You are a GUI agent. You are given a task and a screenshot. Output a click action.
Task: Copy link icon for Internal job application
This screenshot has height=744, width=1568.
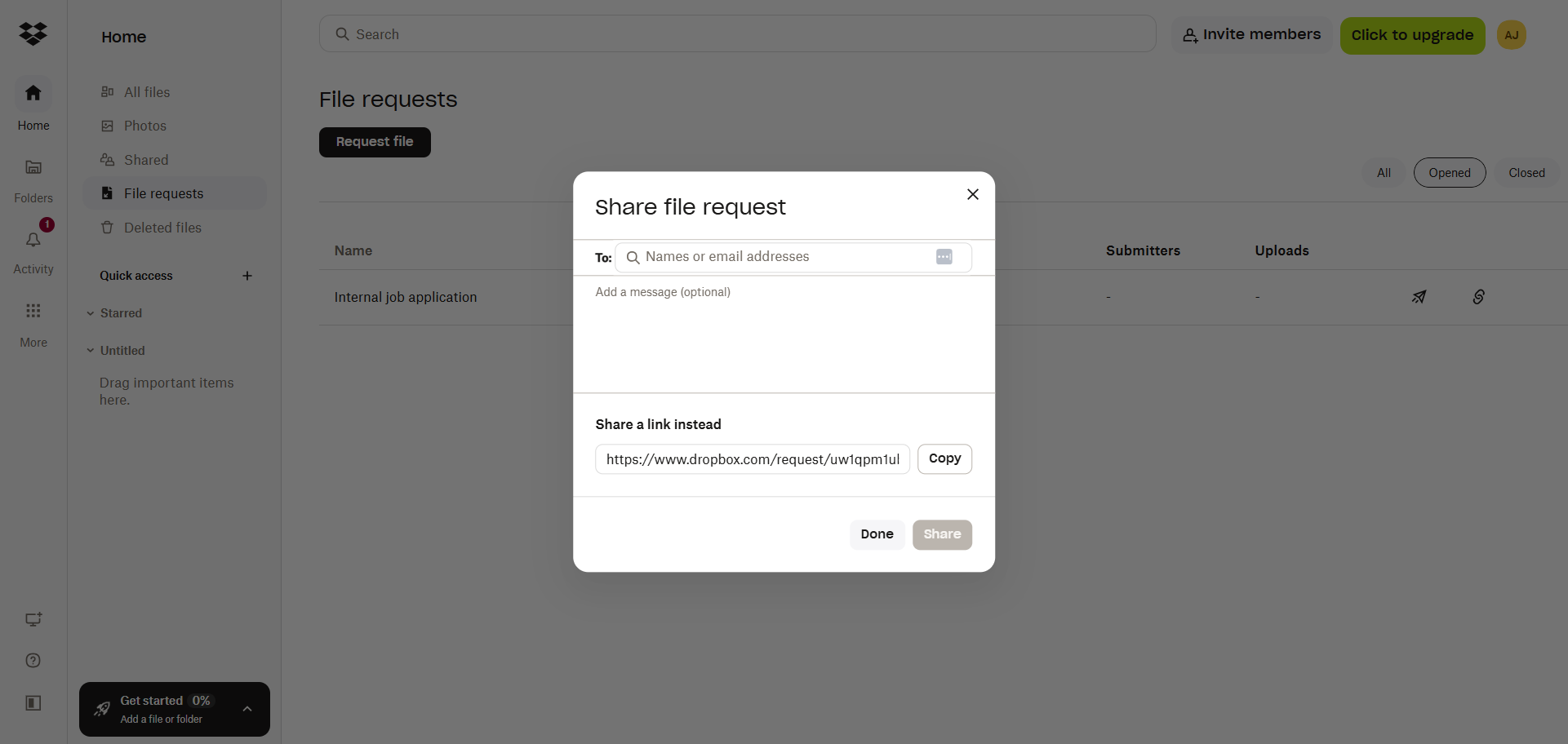click(x=1478, y=297)
